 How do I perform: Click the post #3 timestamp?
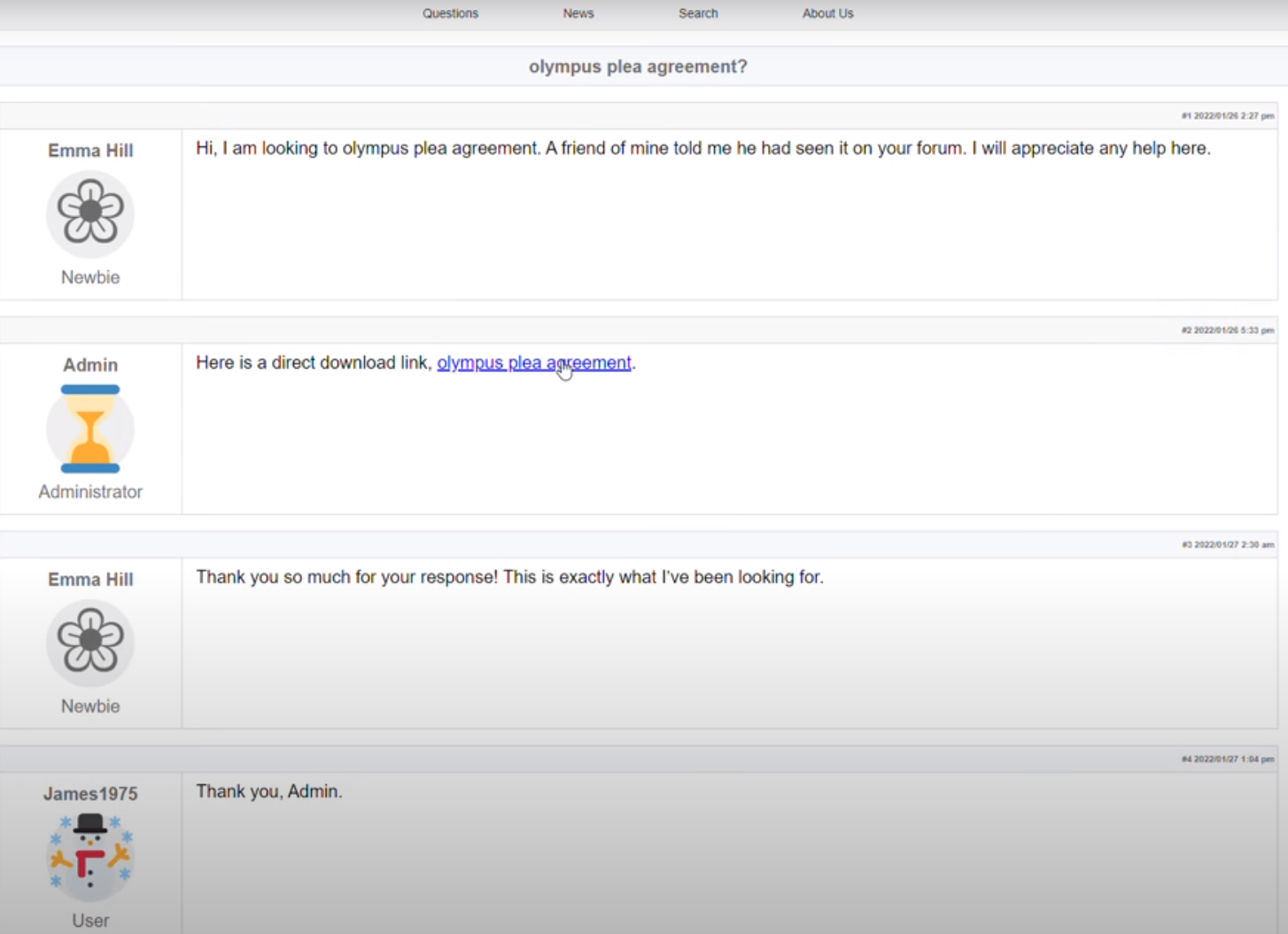[1228, 545]
